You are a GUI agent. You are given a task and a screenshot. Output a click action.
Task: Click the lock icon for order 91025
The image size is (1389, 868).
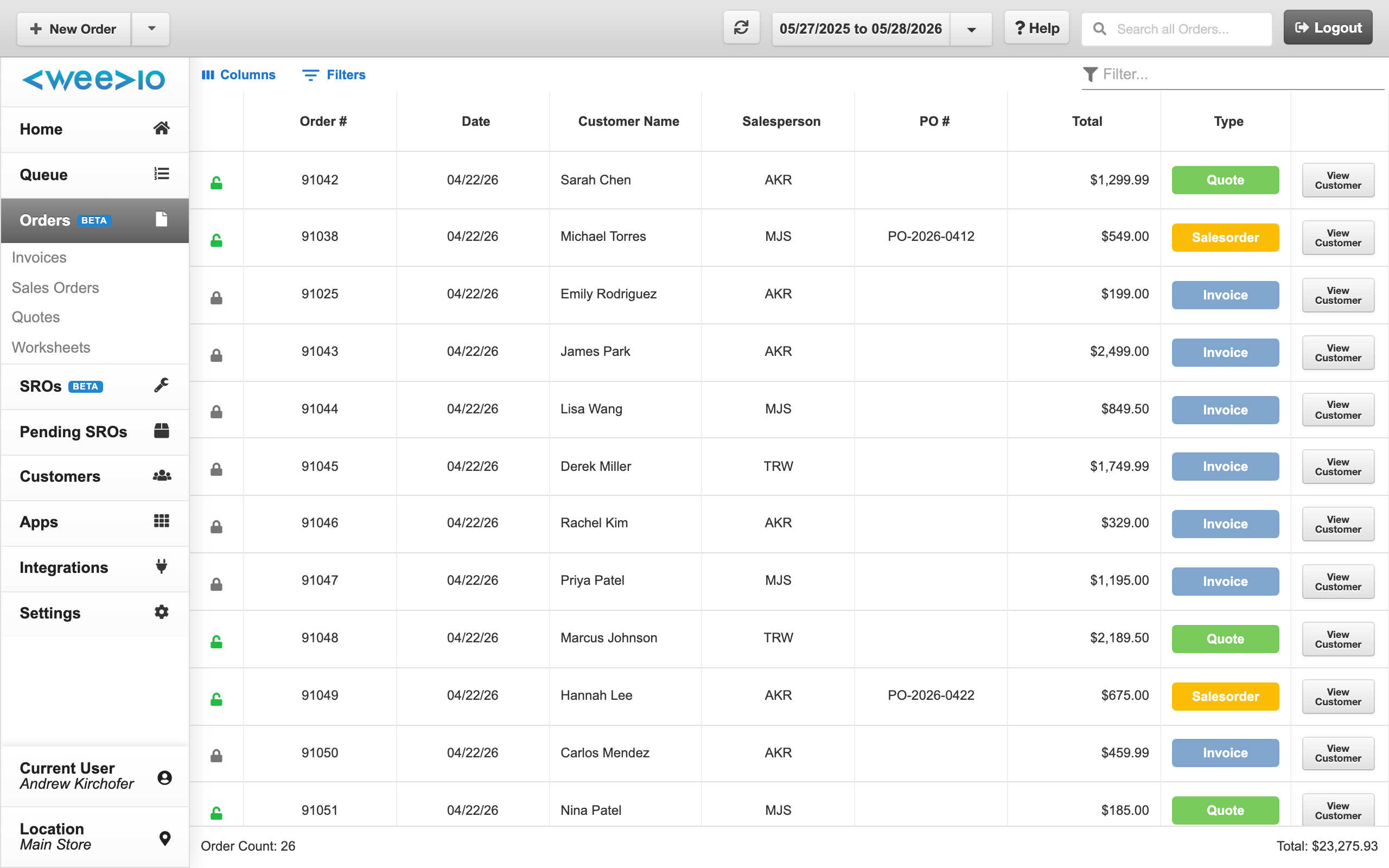216,297
